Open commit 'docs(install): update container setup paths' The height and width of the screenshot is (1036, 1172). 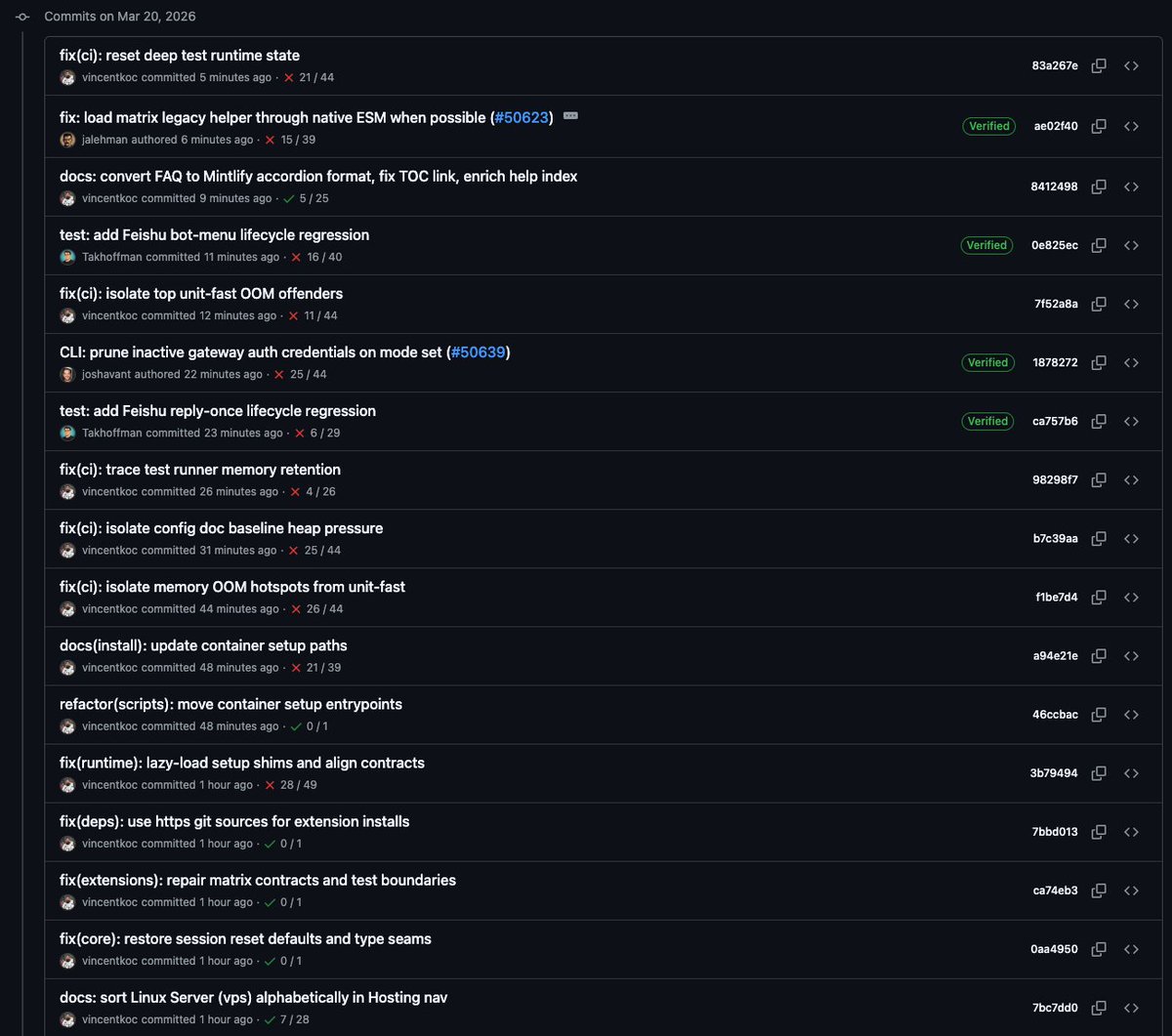203,645
